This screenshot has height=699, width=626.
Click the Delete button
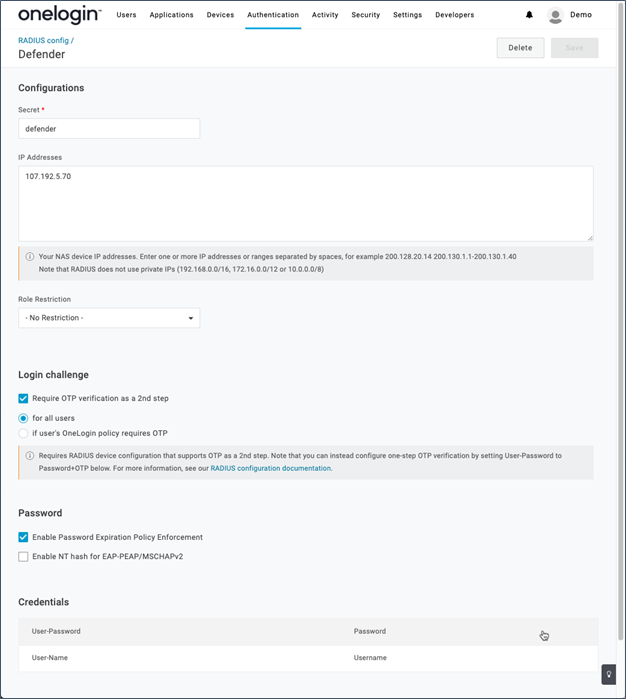(520, 48)
